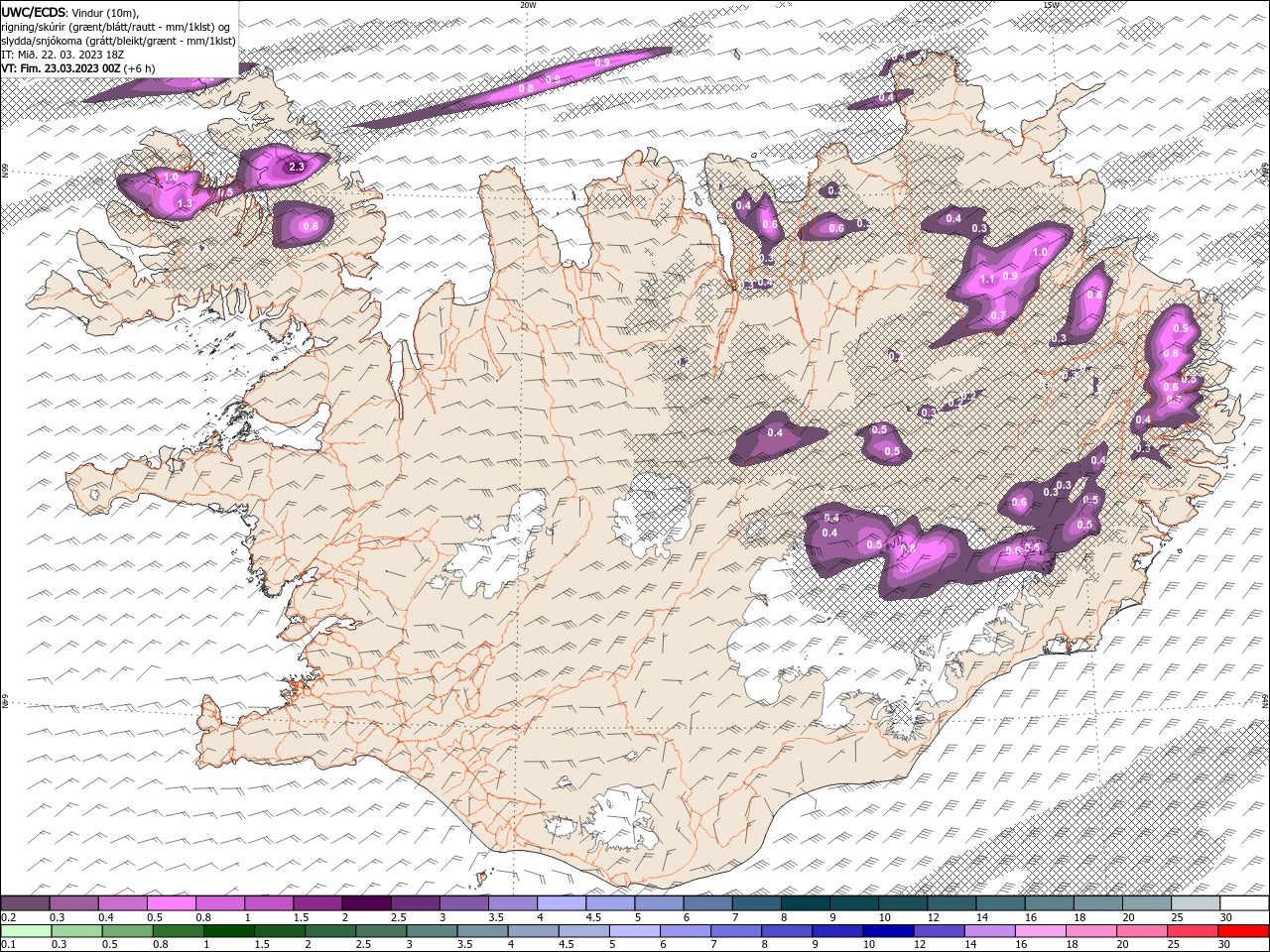The image size is (1270, 952).
Task: Click the lavender 4 swatch in upper legend row
Action: coord(562,902)
